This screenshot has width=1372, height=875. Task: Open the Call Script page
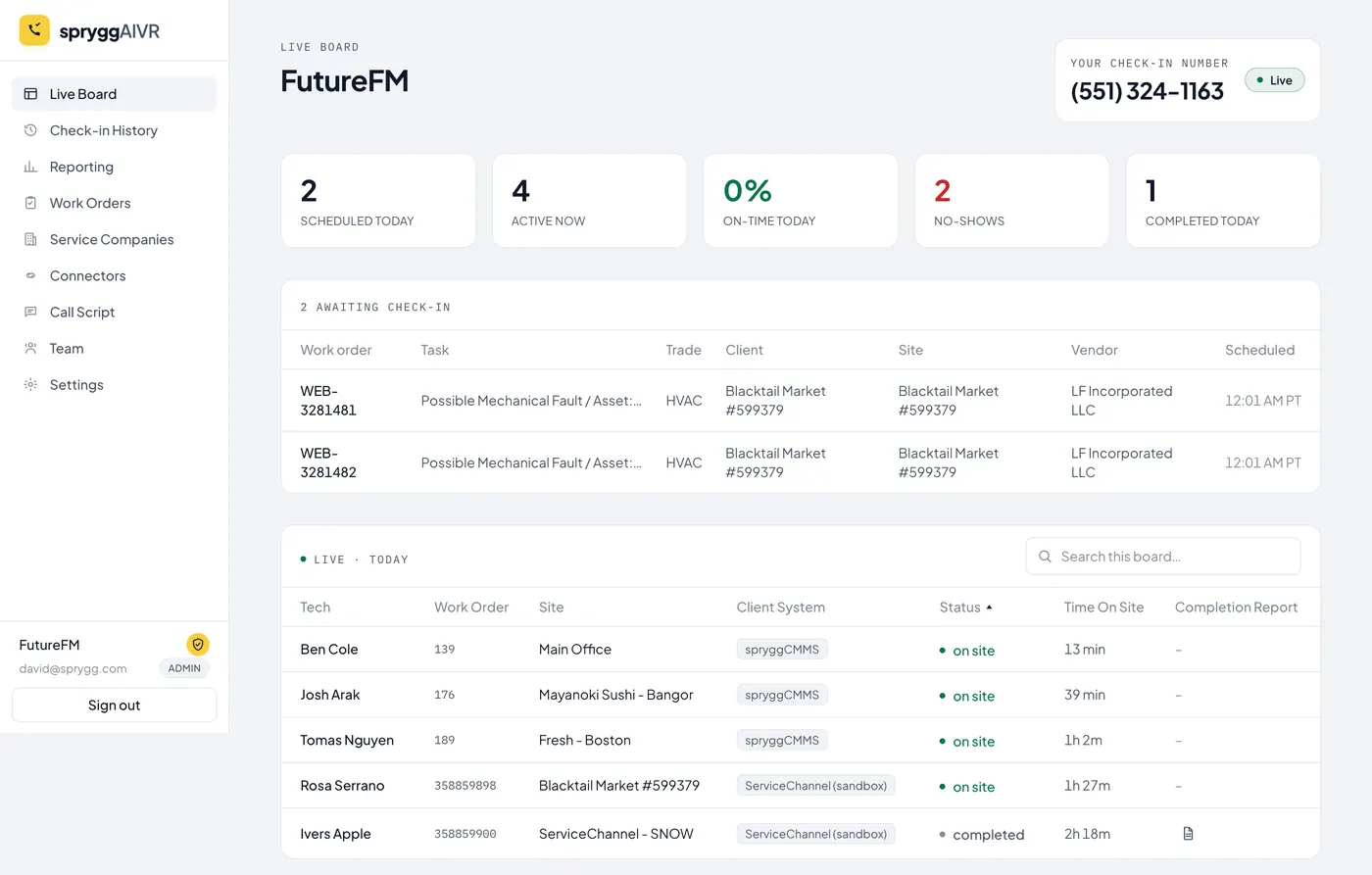point(114,312)
